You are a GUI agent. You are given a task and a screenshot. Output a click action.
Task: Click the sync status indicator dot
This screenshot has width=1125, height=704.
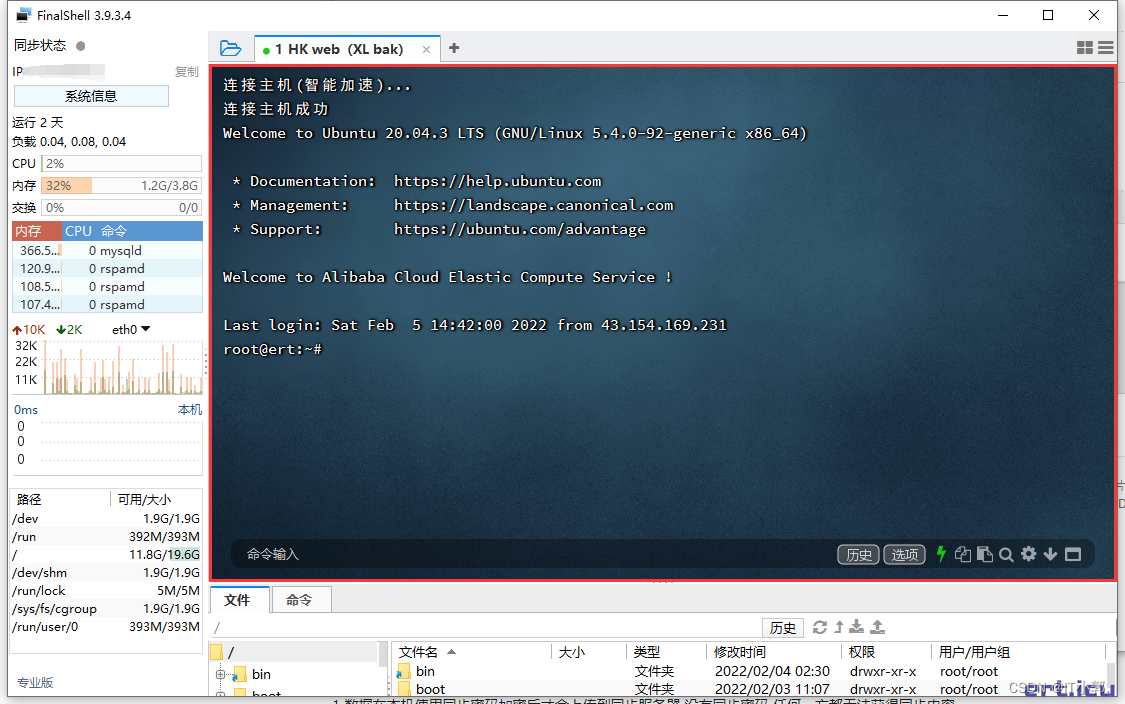[81, 46]
